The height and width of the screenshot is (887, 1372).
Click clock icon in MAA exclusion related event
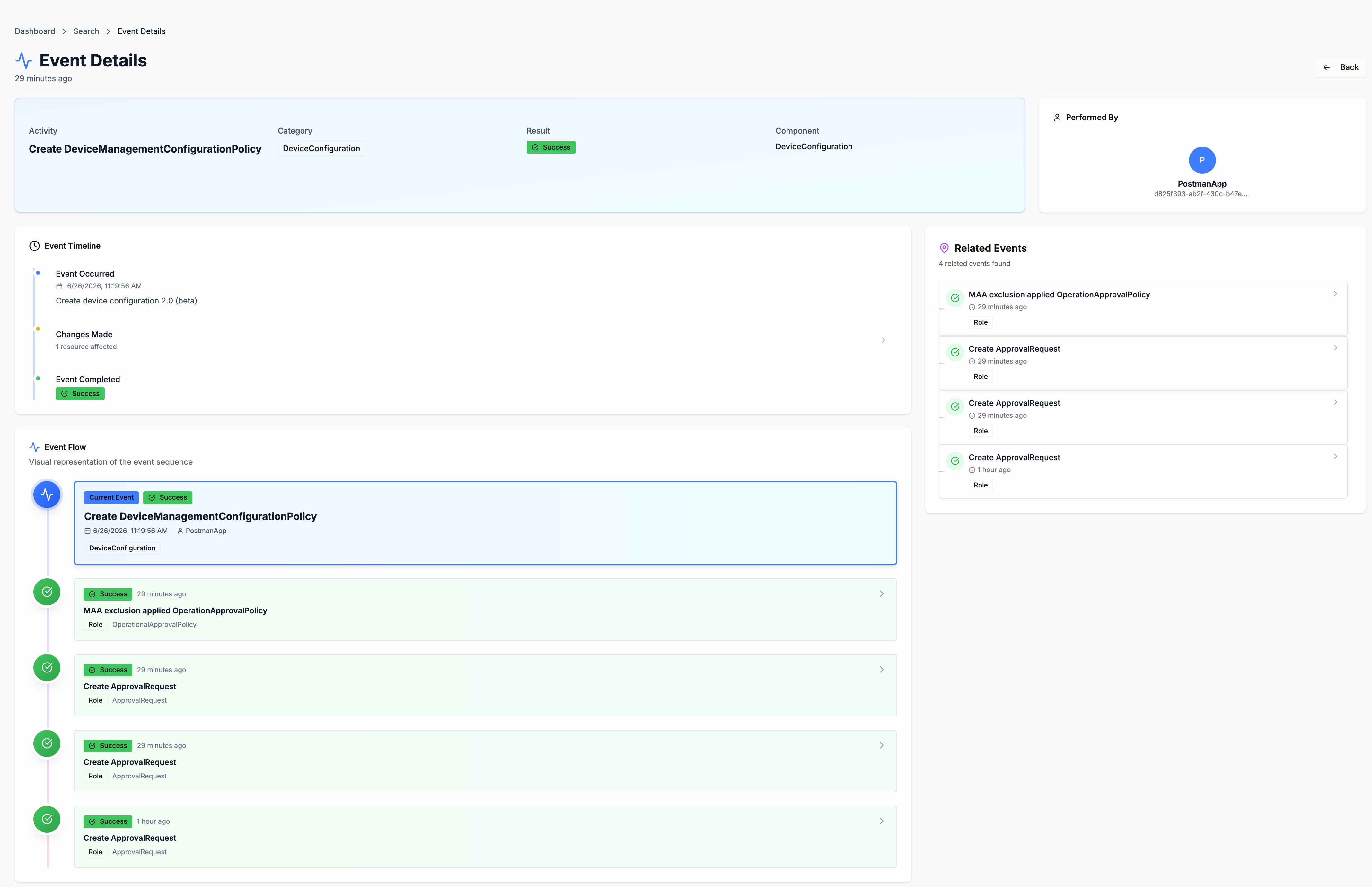(972, 307)
